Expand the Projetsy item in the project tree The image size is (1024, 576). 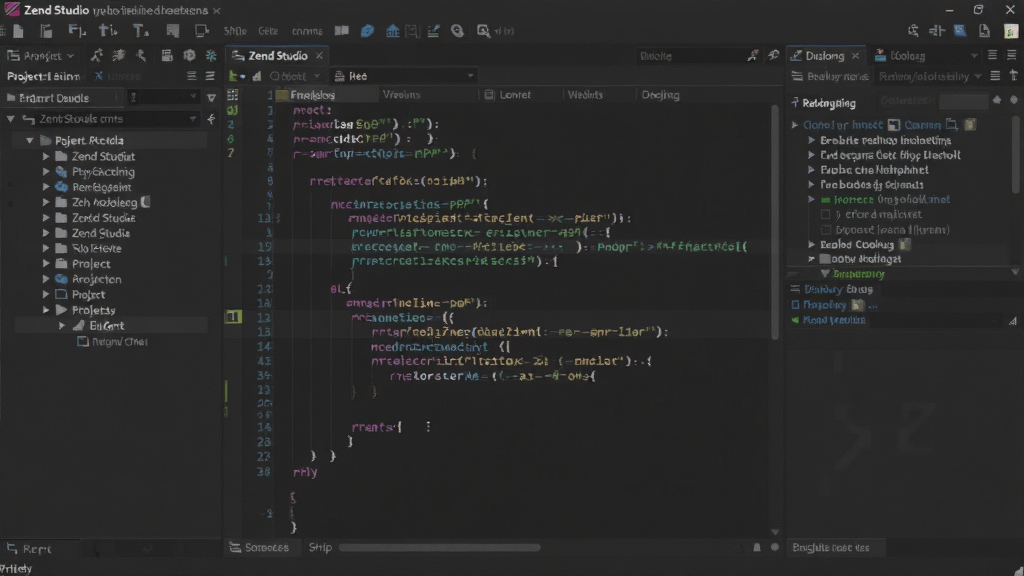(x=46, y=310)
